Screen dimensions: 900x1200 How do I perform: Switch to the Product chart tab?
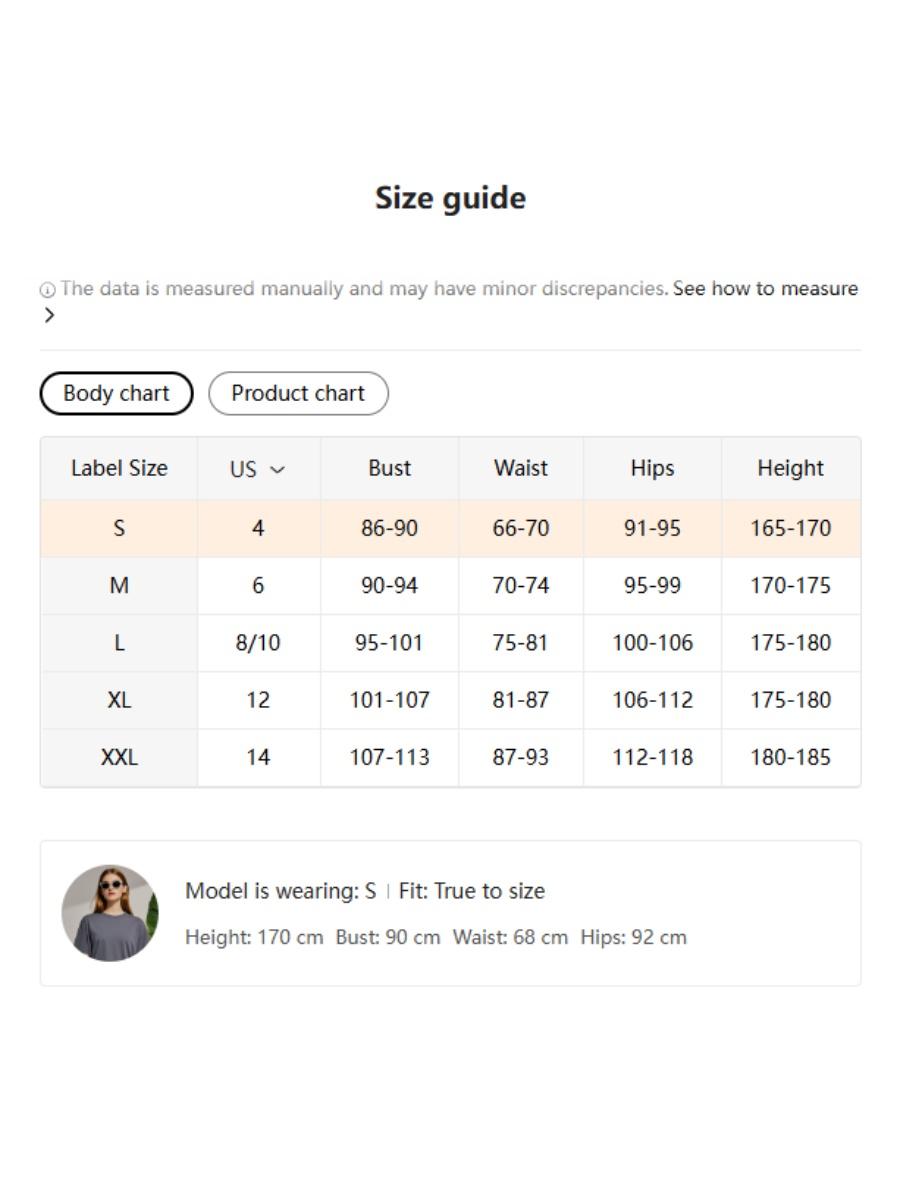click(298, 393)
